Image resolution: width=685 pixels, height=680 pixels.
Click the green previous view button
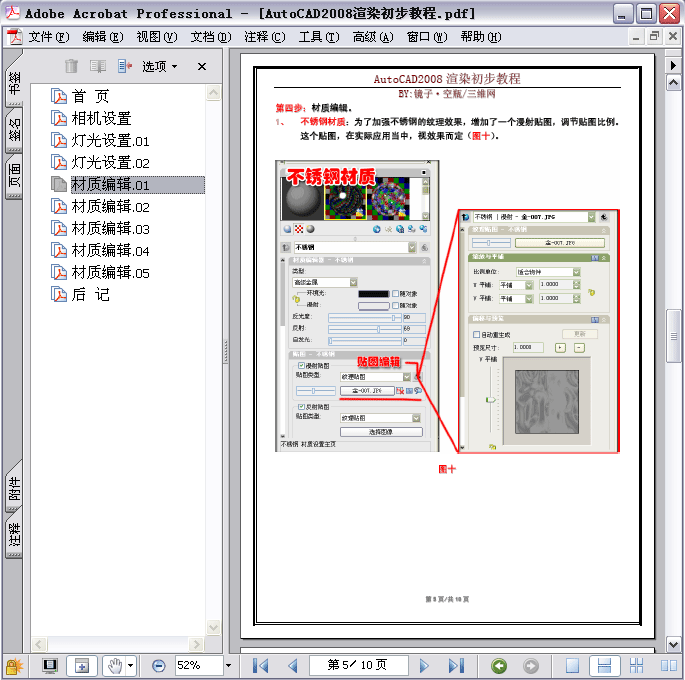click(499, 666)
